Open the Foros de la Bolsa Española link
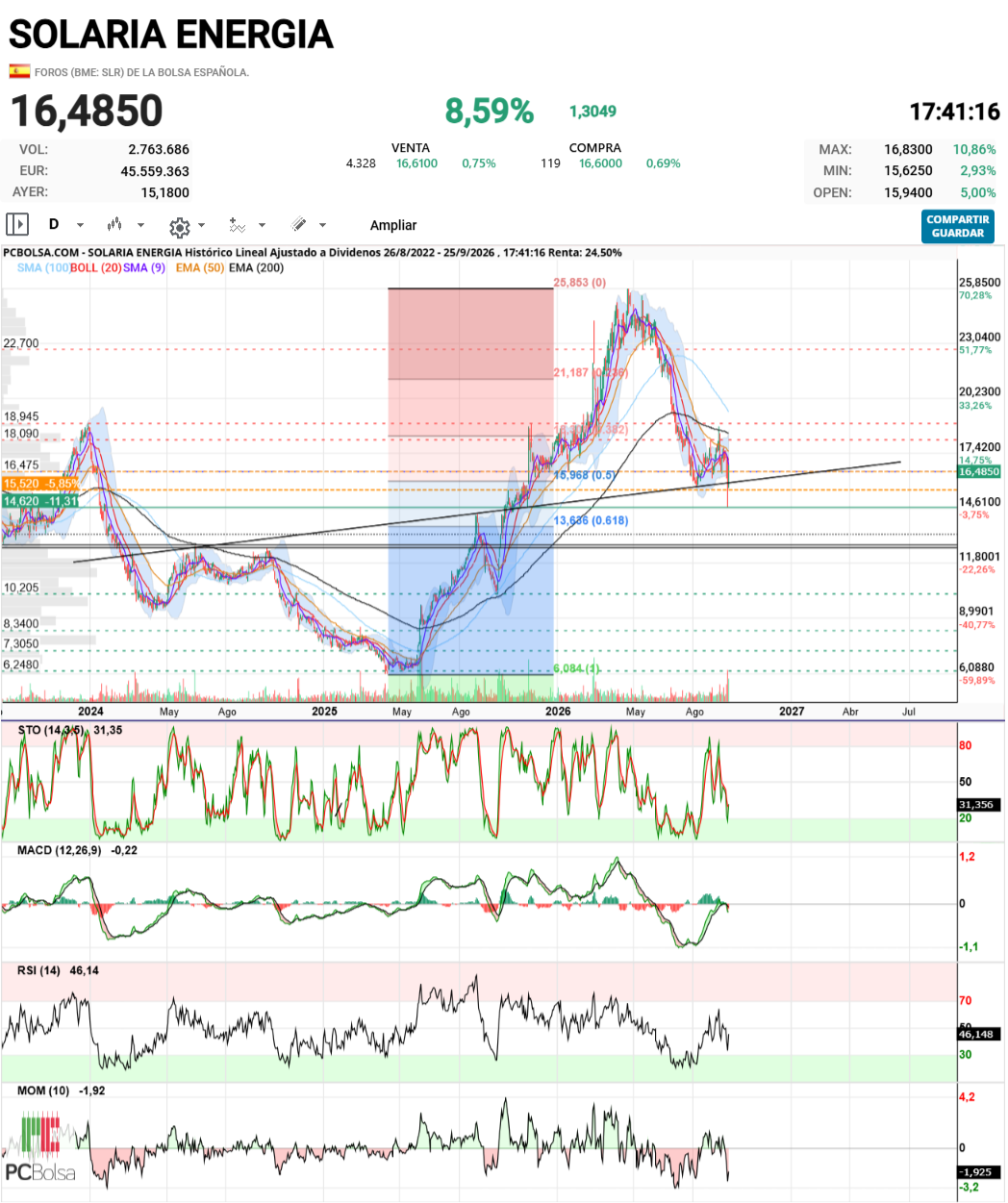The width and height of the screenshot is (1008, 1203). coord(141,72)
